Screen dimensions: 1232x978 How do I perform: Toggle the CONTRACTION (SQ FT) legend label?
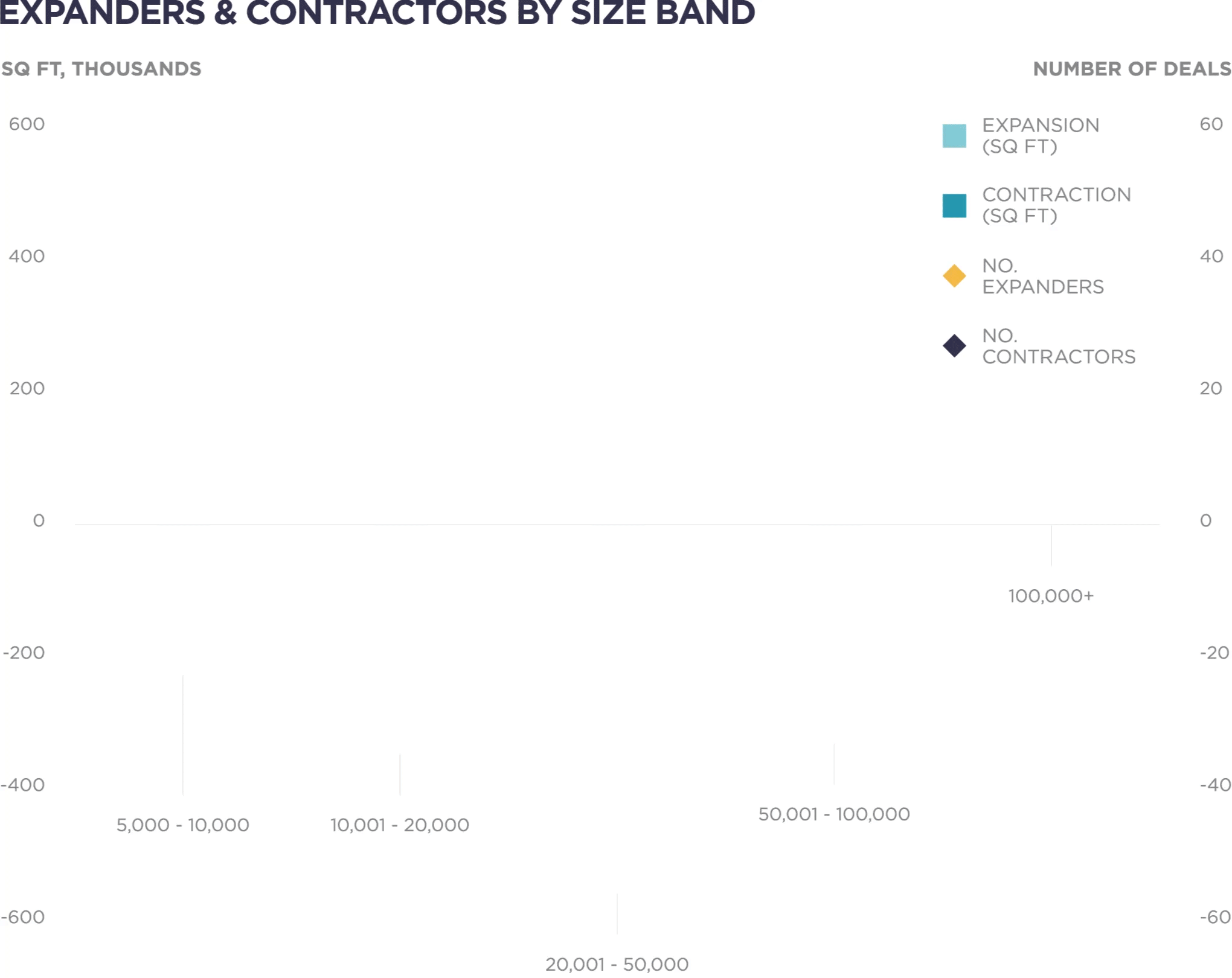coord(1056,205)
